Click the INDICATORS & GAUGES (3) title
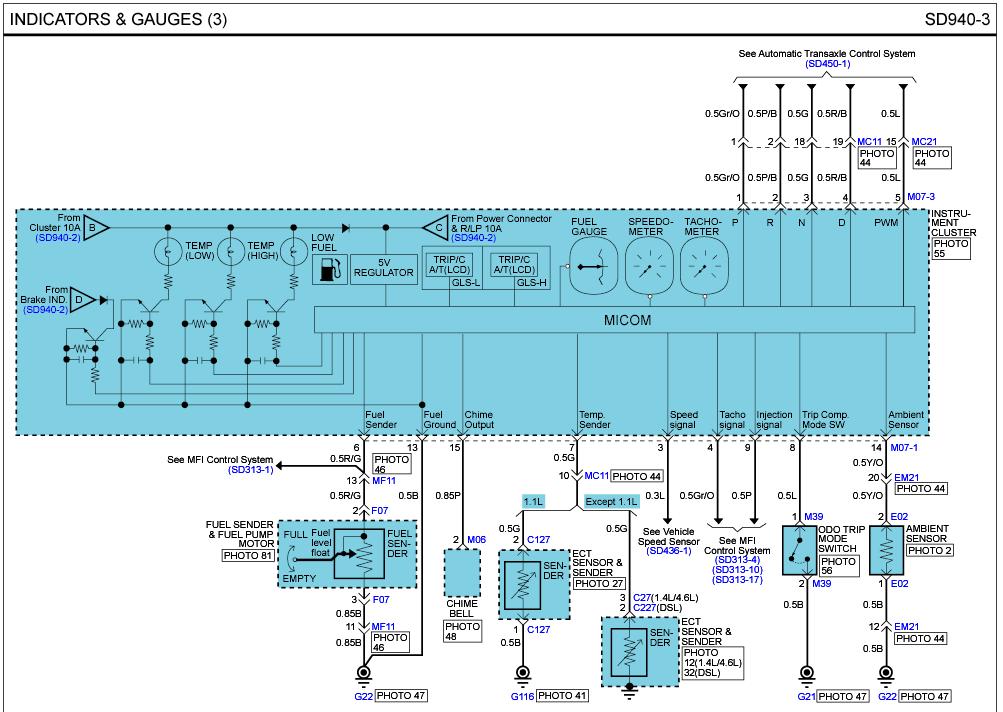The height and width of the screenshot is (712, 1003). (118, 19)
